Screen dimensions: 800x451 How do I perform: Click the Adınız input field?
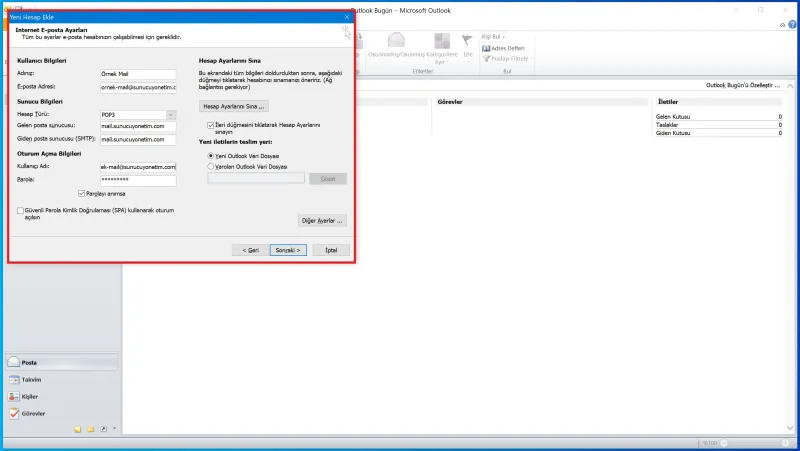(138, 74)
